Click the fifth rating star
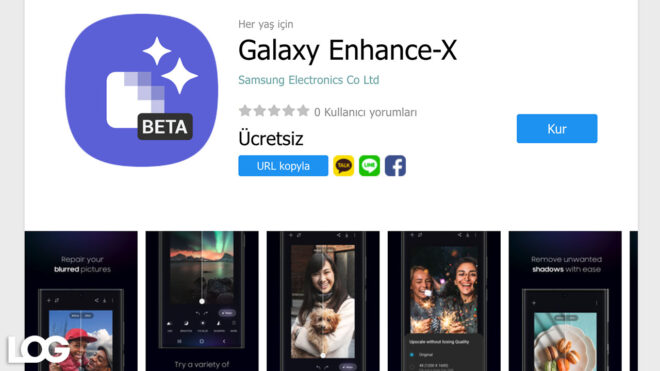The width and height of the screenshot is (660, 371). 303,111
